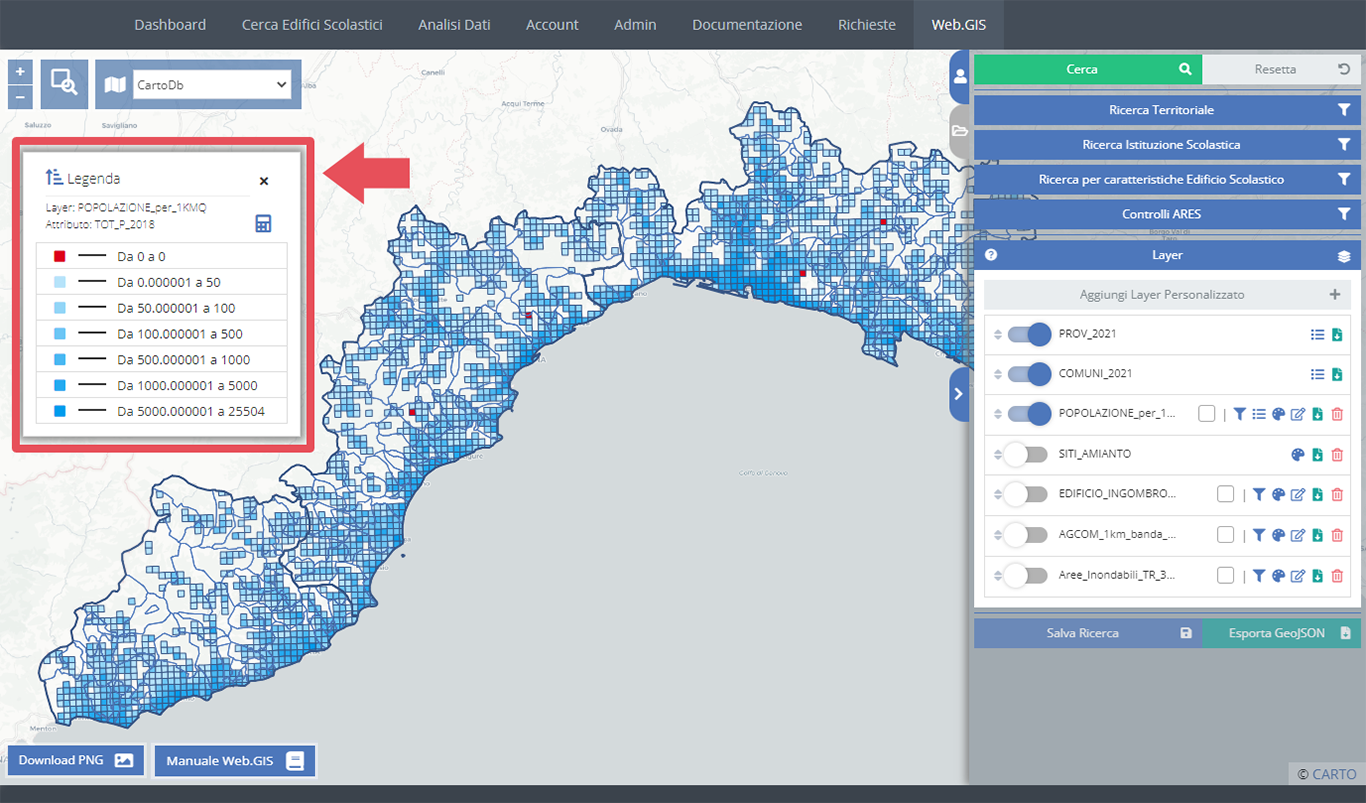Expand the Ricerca Territoriale filter section

tap(1161, 110)
